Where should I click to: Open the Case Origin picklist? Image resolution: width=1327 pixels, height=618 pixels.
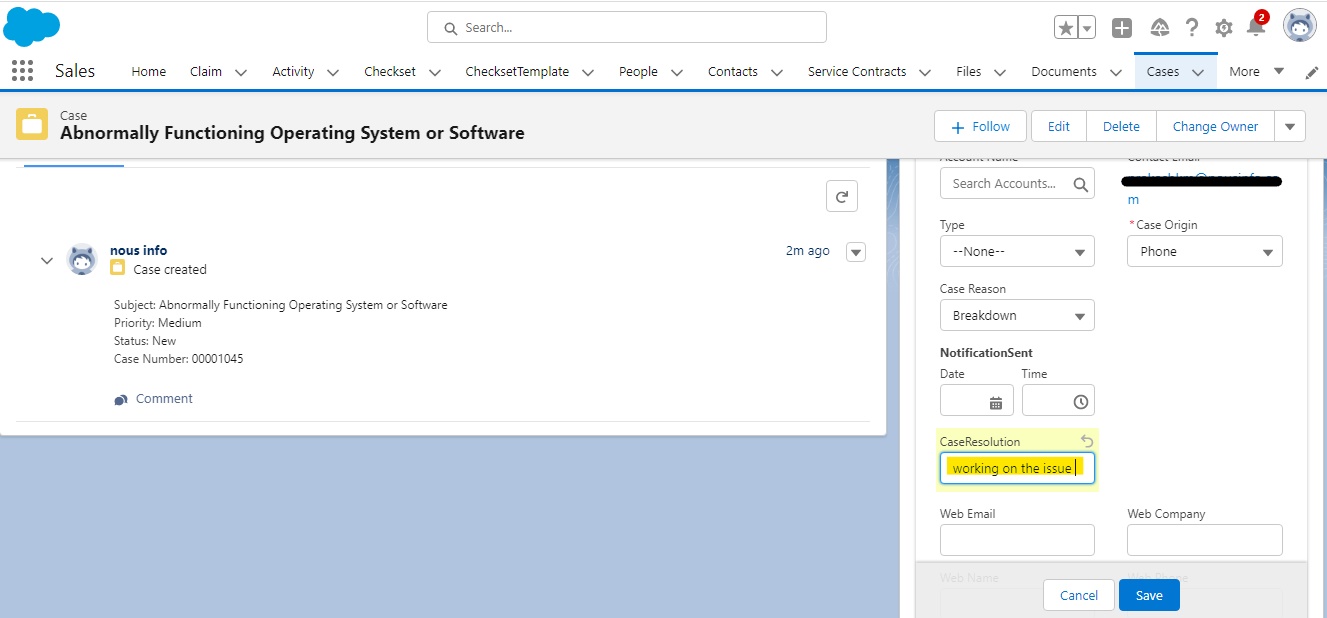click(x=1205, y=251)
